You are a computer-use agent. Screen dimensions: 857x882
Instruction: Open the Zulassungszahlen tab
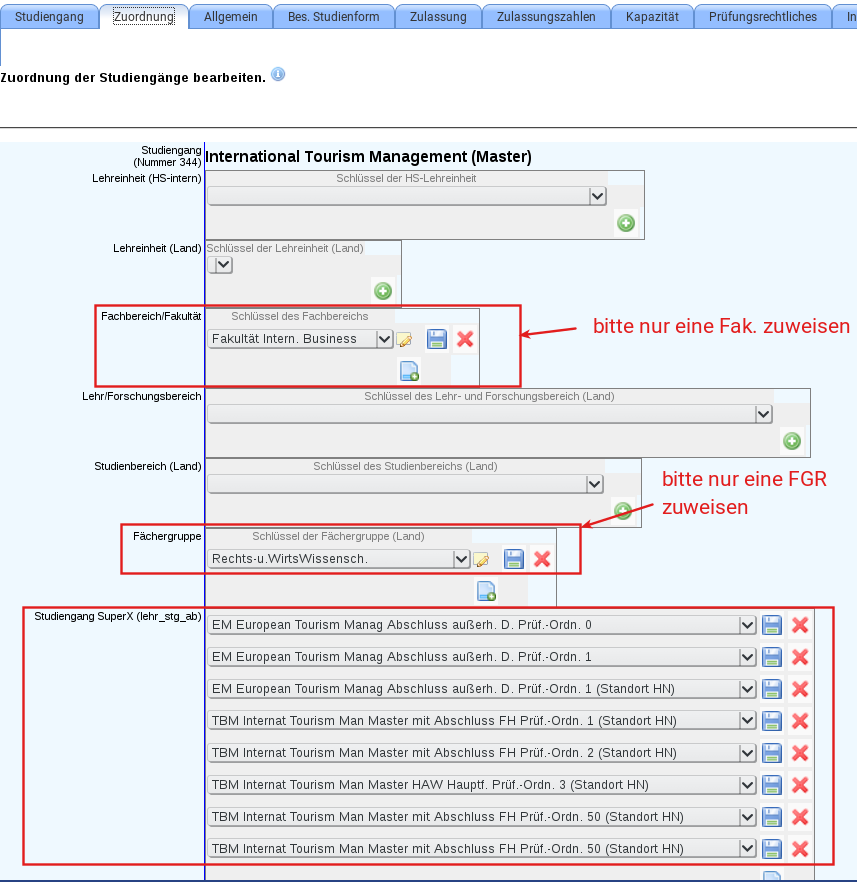tap(546, 16)
